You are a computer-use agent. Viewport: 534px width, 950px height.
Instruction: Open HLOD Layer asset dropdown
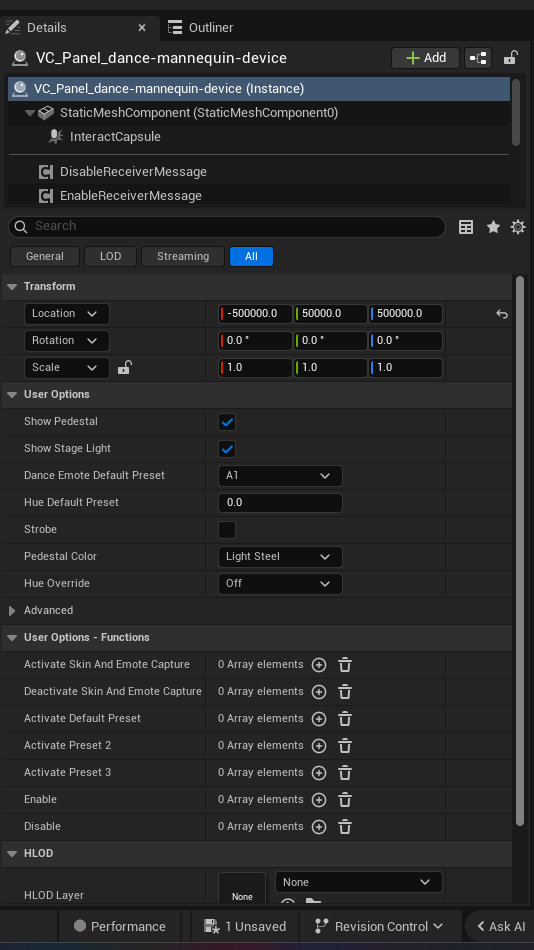pos(359,882)
